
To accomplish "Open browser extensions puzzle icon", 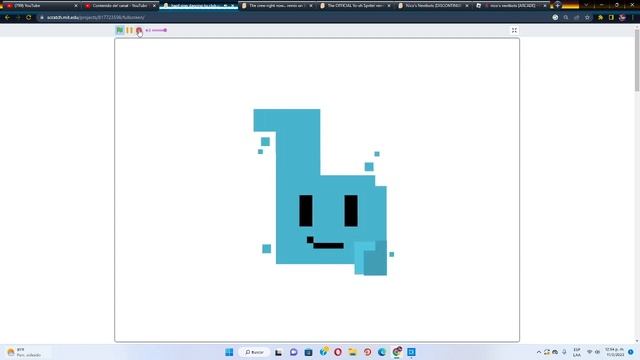I will pos(600,18).
